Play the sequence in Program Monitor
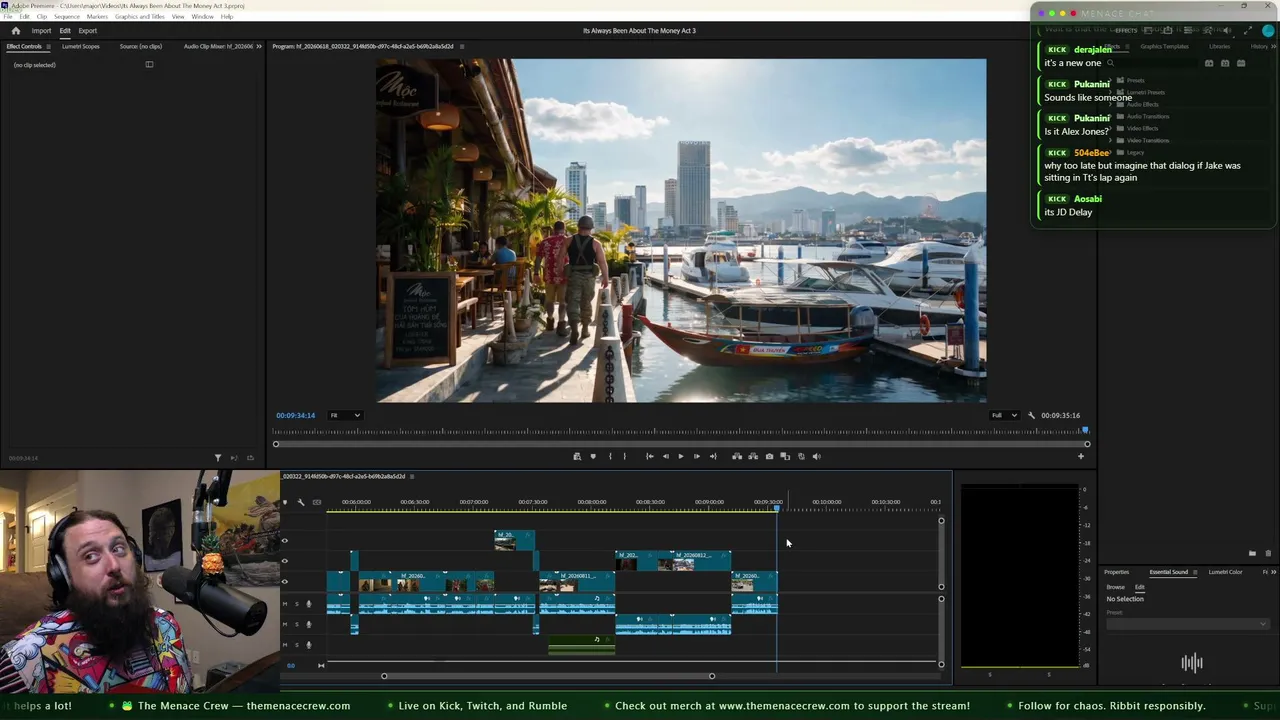Image resolution: width=1280 pixels, height=720 pixels. pyautogui.click(x=681, y=457)
